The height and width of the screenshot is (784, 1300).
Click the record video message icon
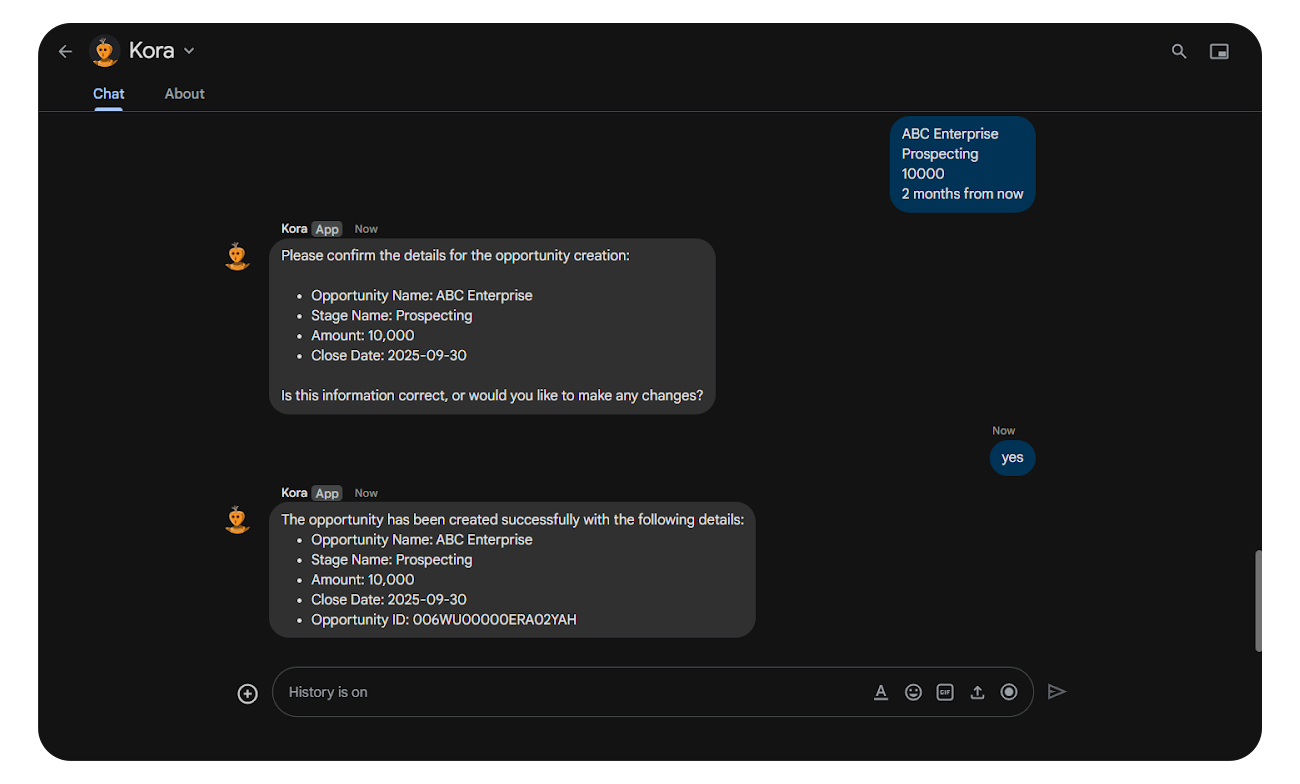click(x=1009, y=692)
